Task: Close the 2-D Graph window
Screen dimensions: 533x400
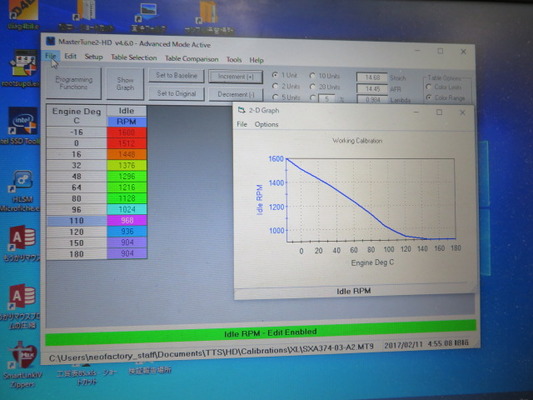Action: coord(462,112)
